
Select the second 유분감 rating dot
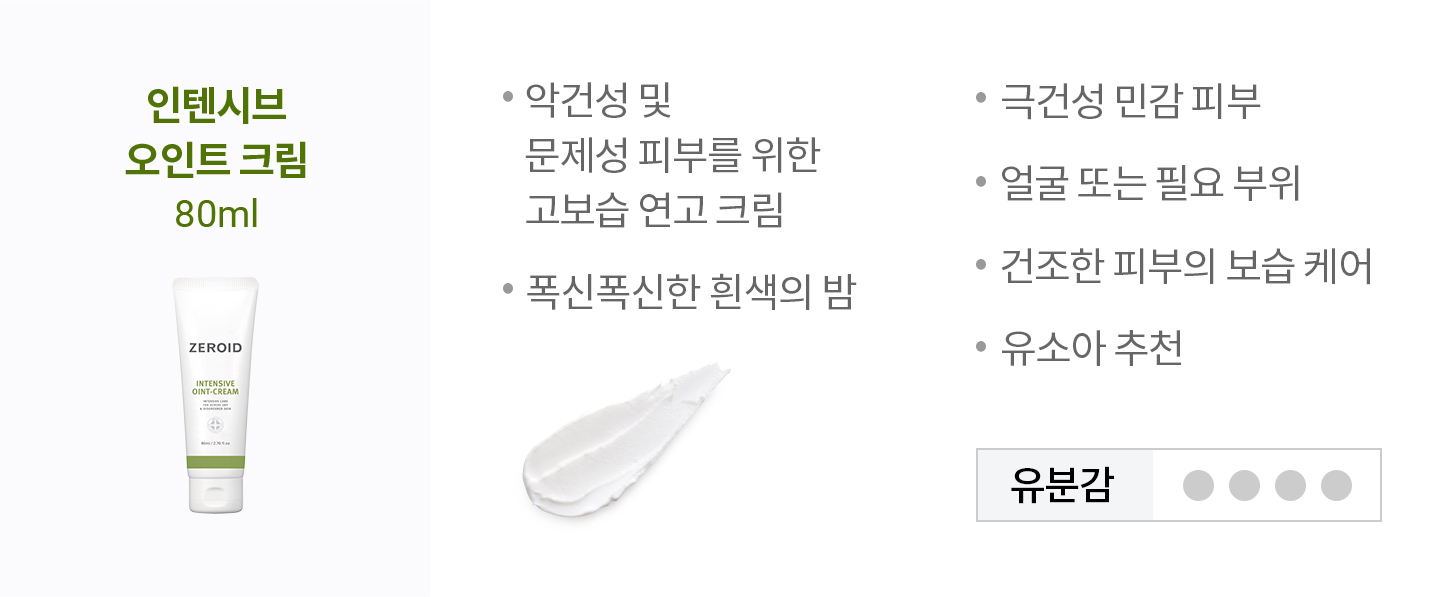point(1244,486)
